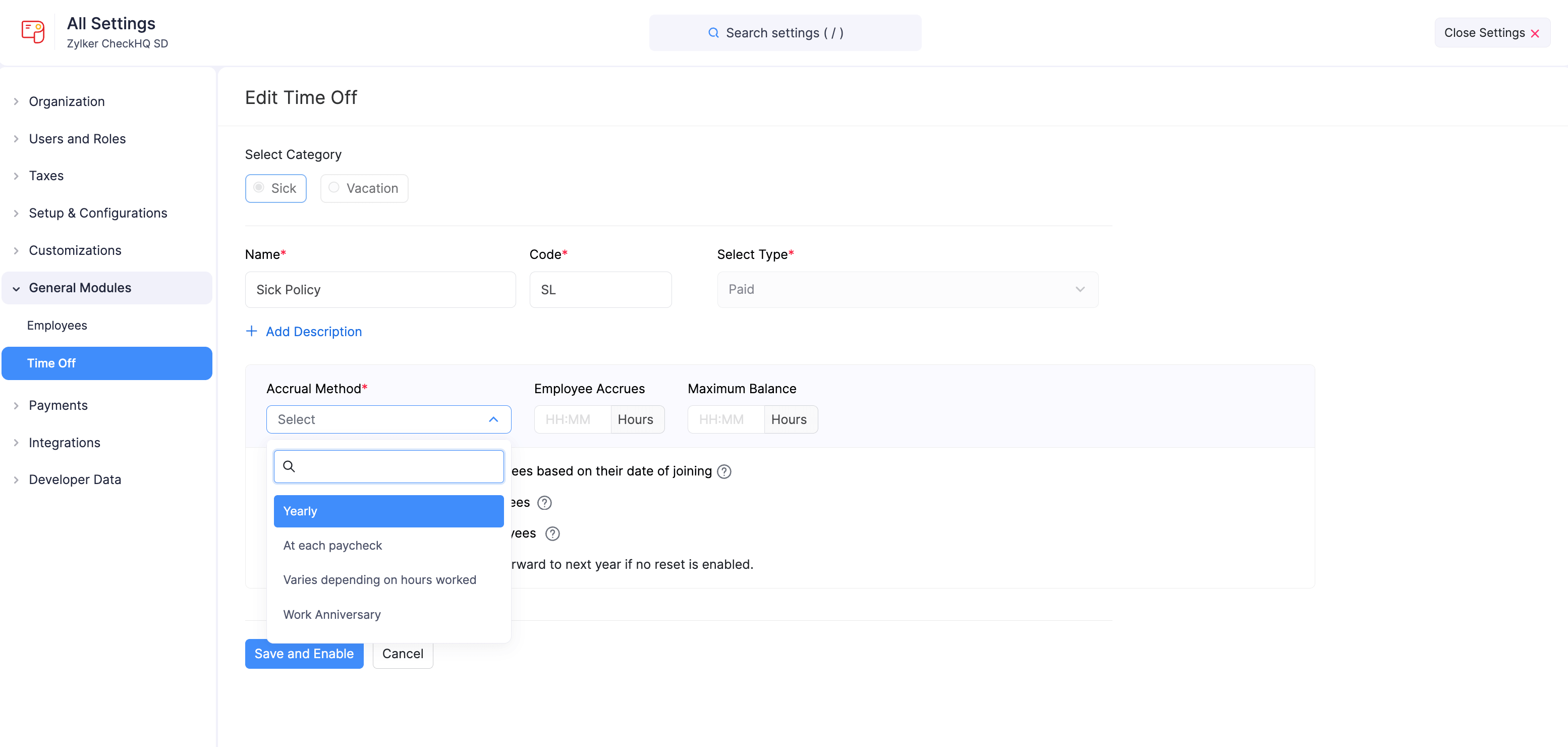
Task: Open the Select Type Paid dropdown
Action: (x=908, y=290)
